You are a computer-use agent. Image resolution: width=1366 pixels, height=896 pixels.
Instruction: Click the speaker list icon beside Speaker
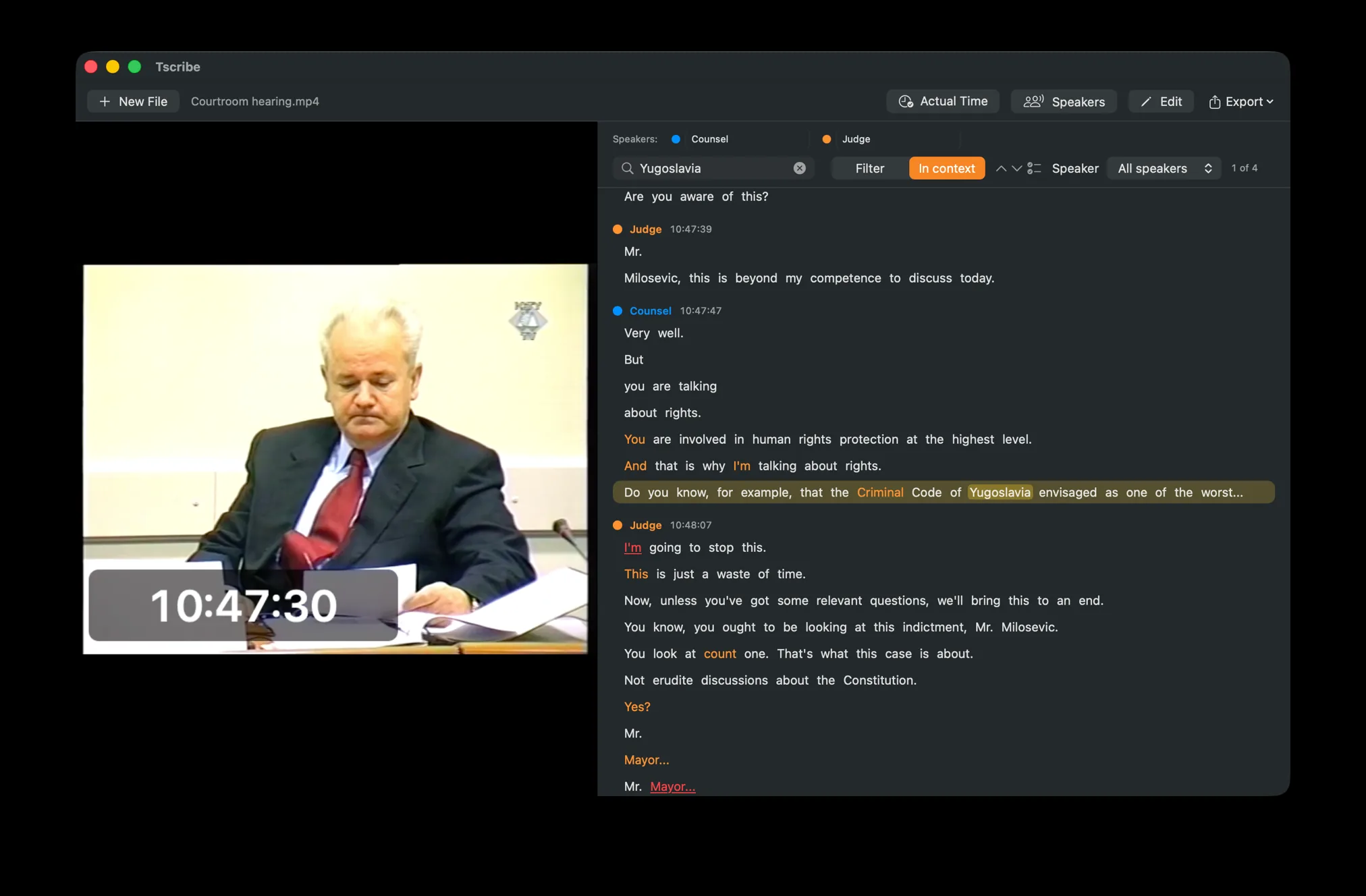pos(1034,168)
